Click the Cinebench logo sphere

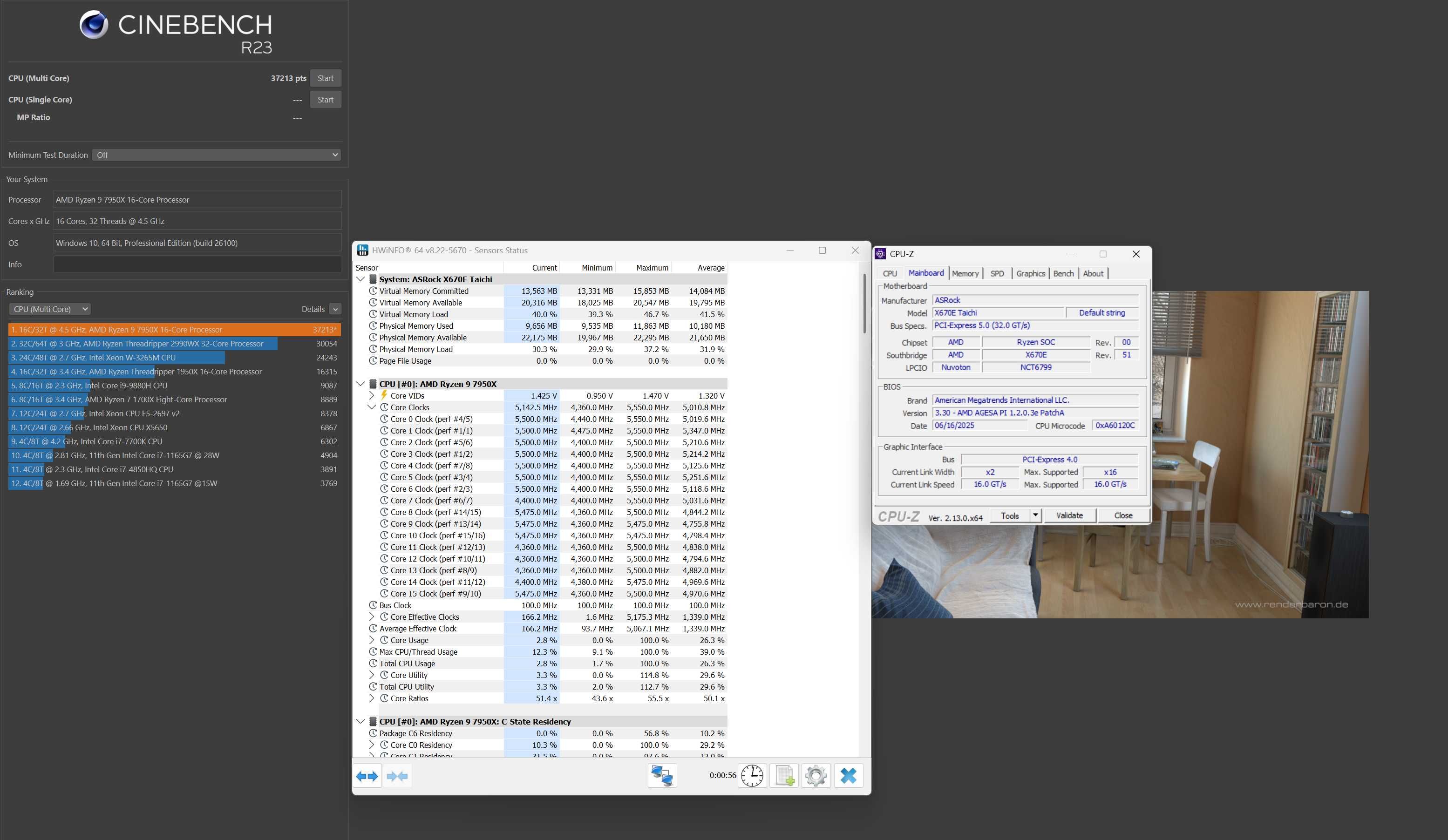point(94,25)
